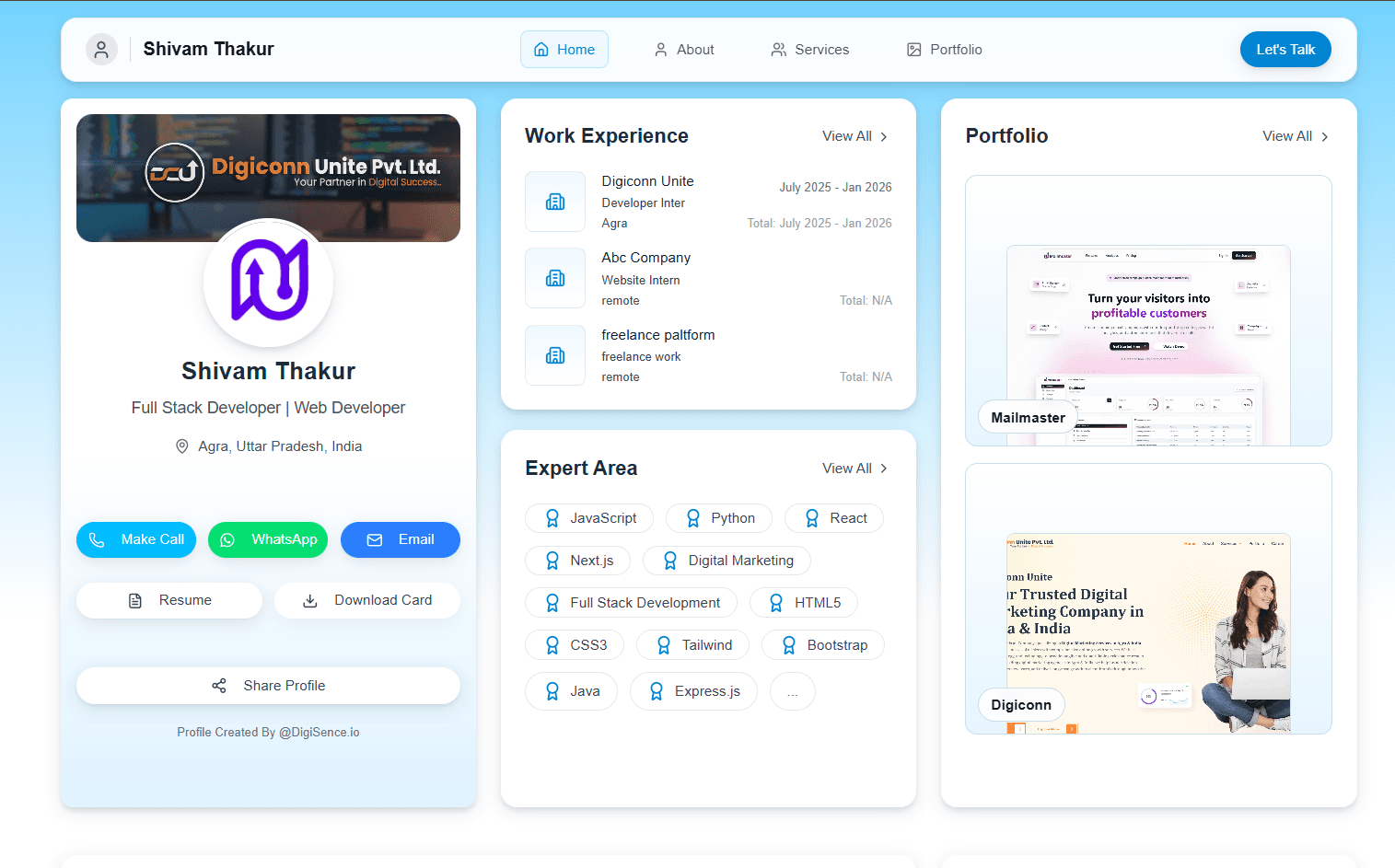The image size is (1395, 868).
Task: Click the Home icon in navbar
Action: click(541, 50)
